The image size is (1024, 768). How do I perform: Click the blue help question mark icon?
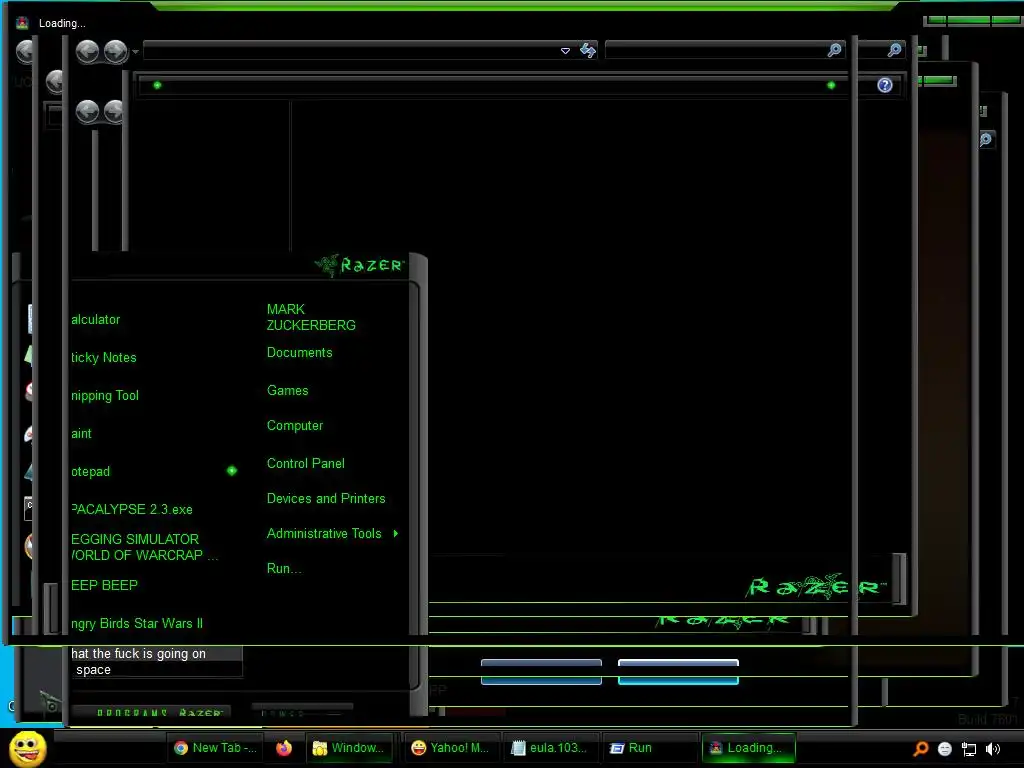884,85
